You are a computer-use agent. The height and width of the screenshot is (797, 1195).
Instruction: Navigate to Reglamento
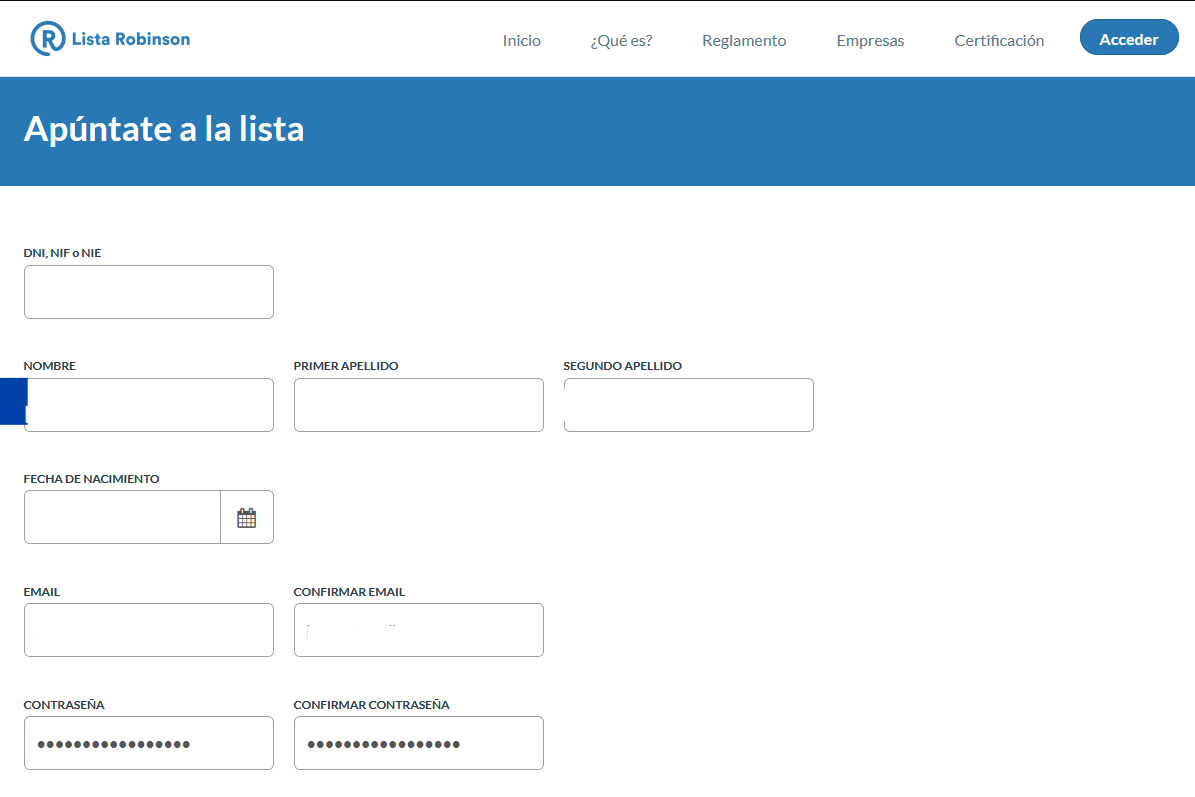tap(744, 41)
